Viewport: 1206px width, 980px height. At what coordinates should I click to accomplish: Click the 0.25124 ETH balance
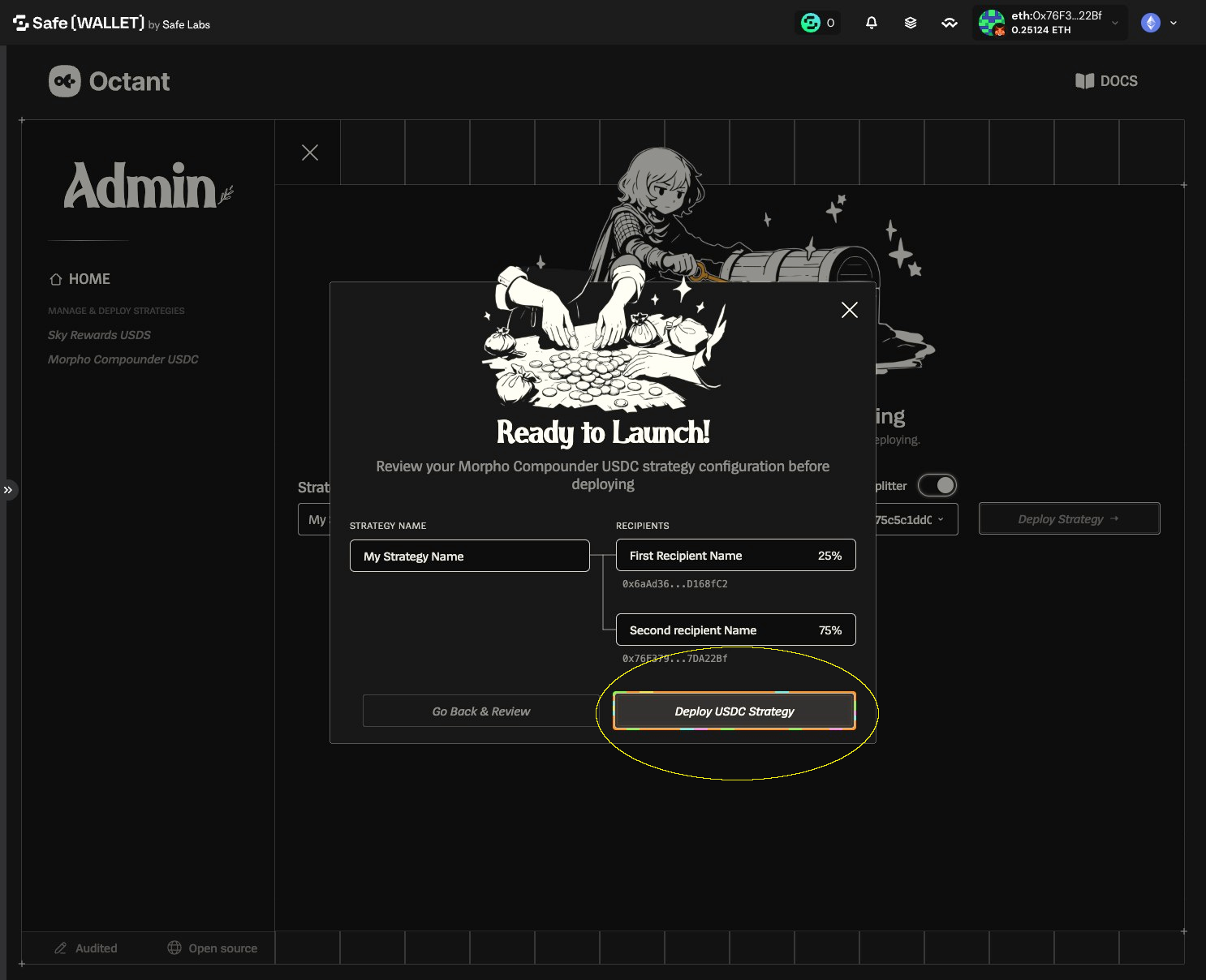tap(1040, 30)
